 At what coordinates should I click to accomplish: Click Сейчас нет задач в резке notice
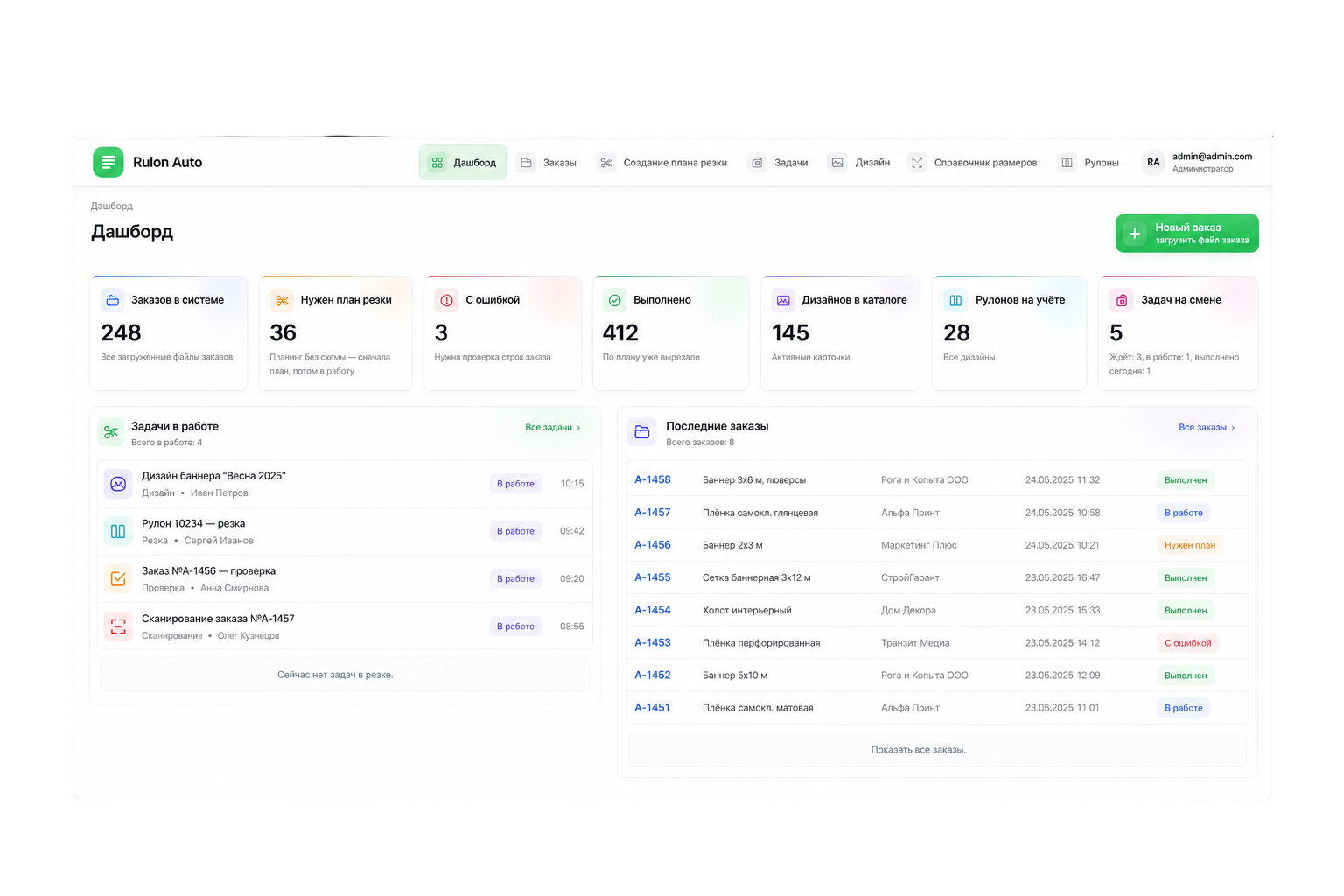(345, 675)
